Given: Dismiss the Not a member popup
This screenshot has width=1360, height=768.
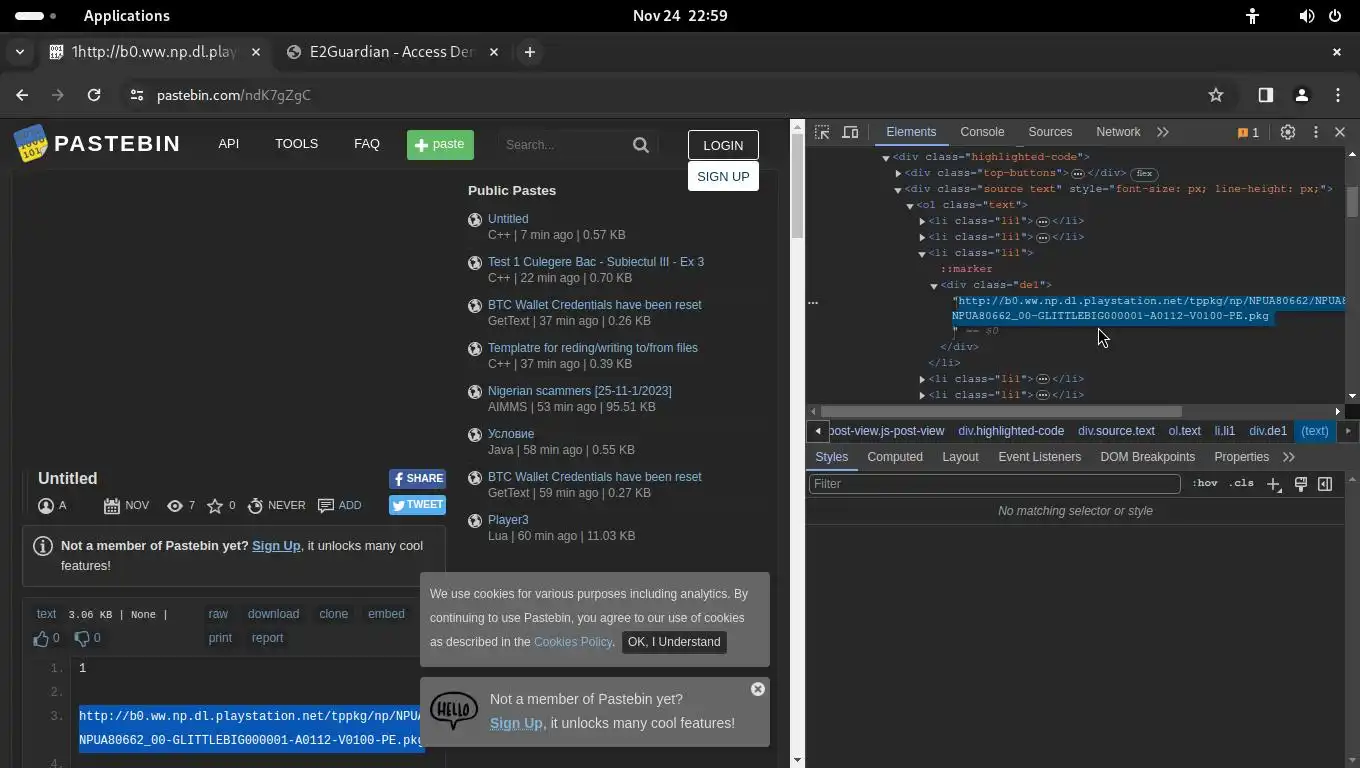Looking at the screenshot, I should (x=758, y=689).
